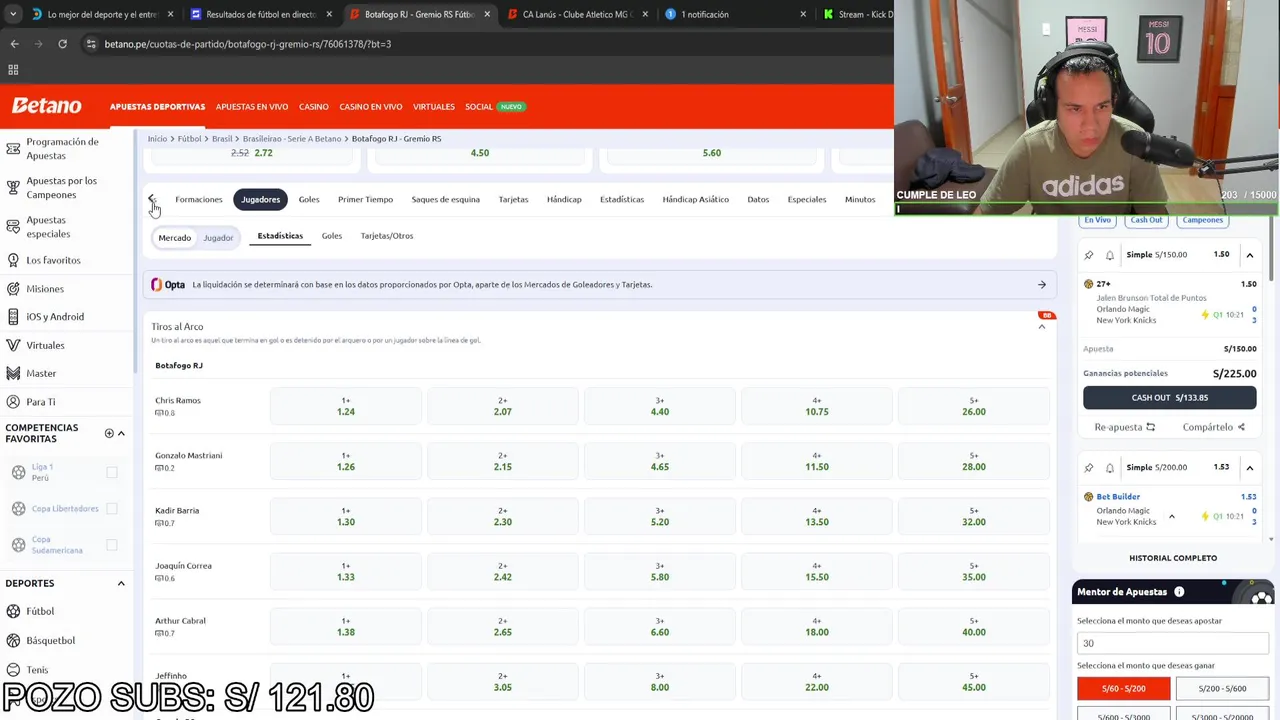Pin the Simple S/150.00 bet
The width and height of the screenshot is (1280, 720).
click(1089, 255)
